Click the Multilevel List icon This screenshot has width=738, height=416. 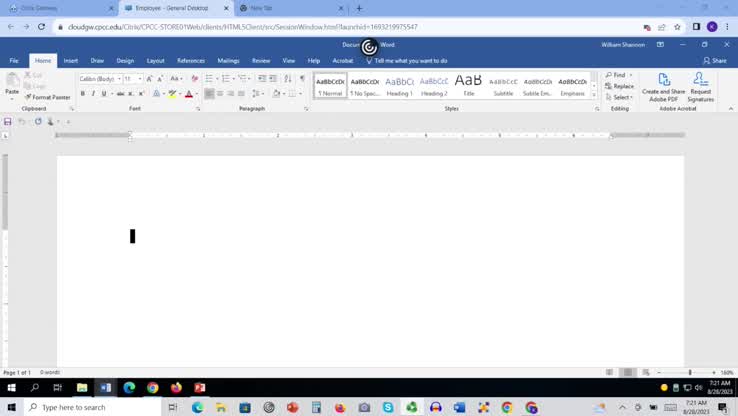point(242,79)
